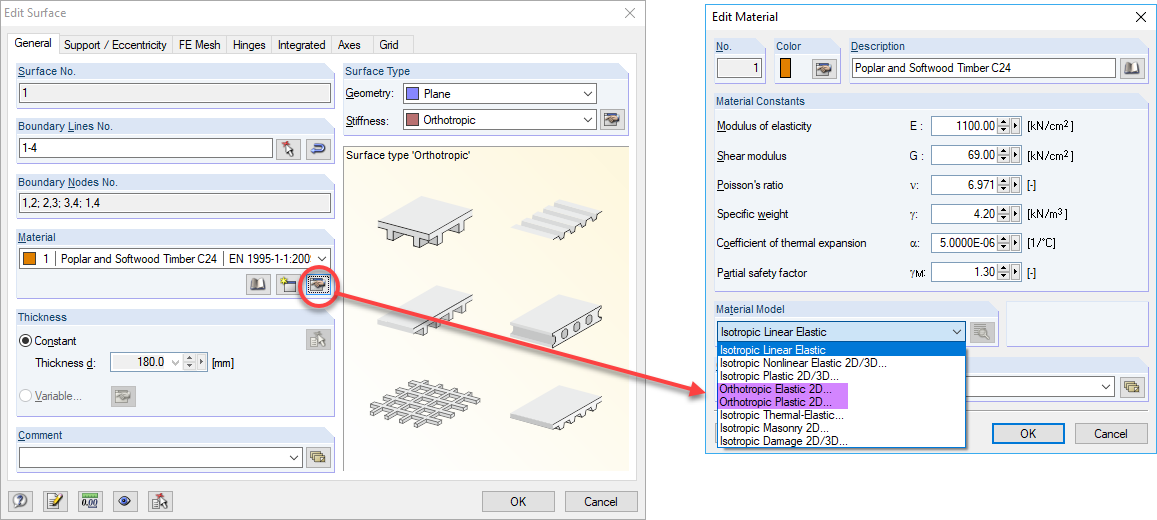The width and height of the screenshot is (1157, 520).
Task: Click the create new material icon
Action: pos(288,284)
